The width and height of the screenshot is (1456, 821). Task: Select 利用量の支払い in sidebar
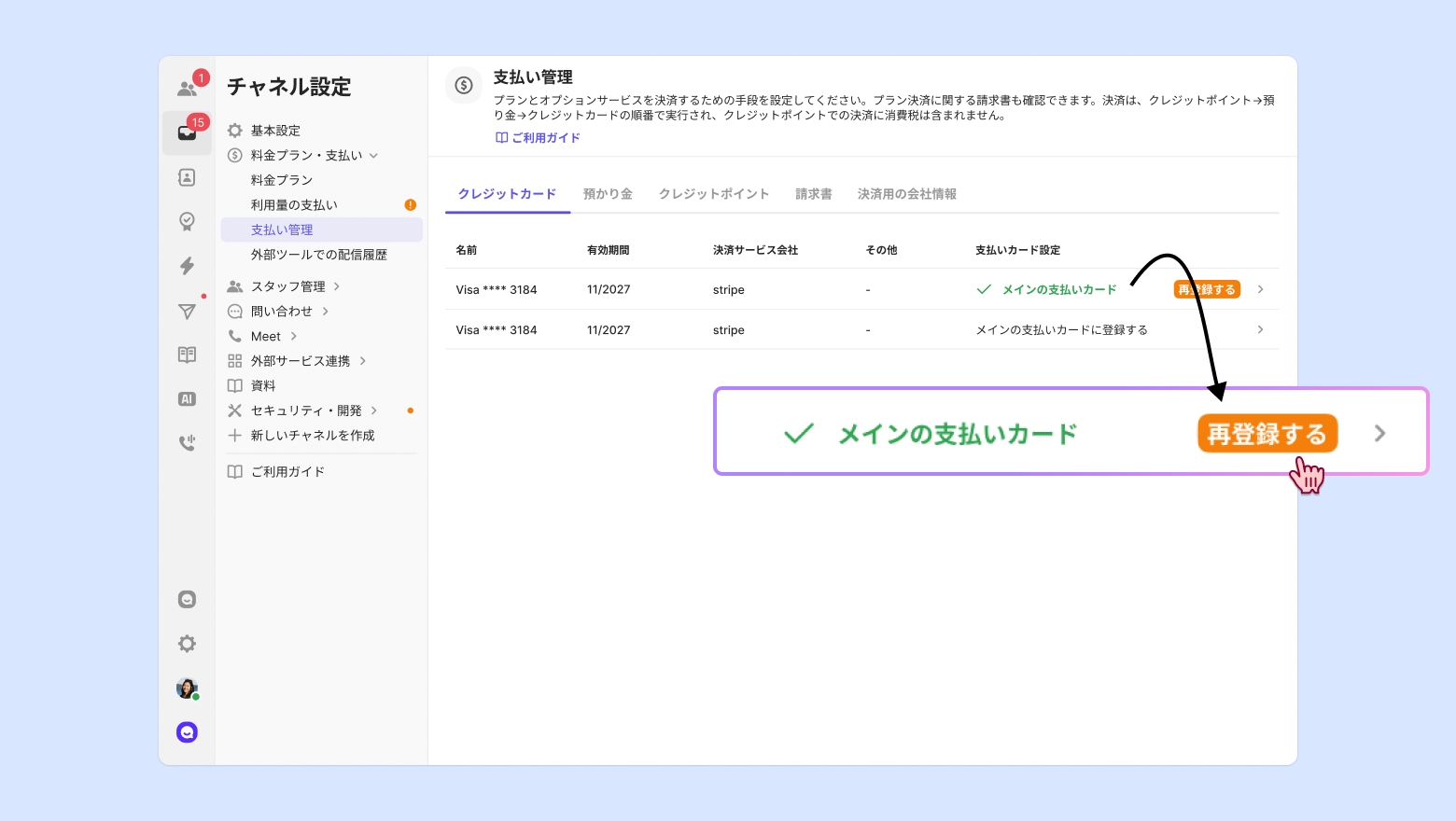(294, 205)
